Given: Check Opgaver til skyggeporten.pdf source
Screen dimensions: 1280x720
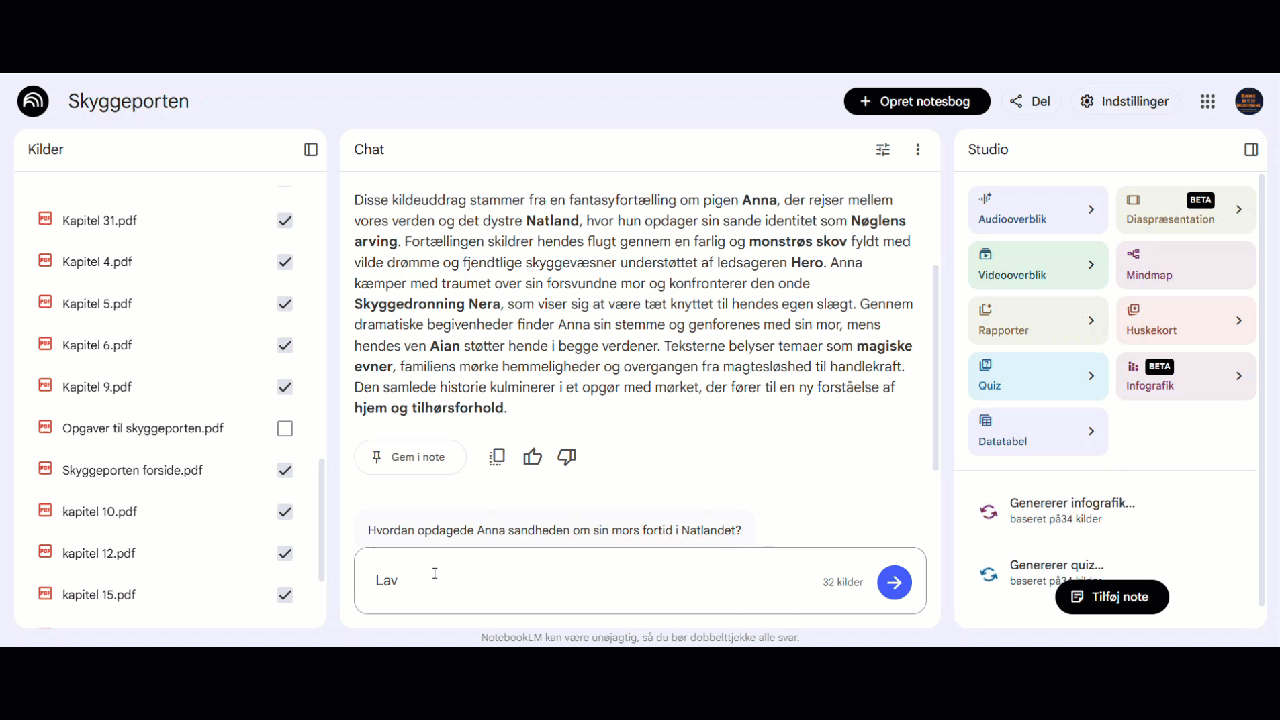Looking at the screenshot, I should (x=285, y=428).
